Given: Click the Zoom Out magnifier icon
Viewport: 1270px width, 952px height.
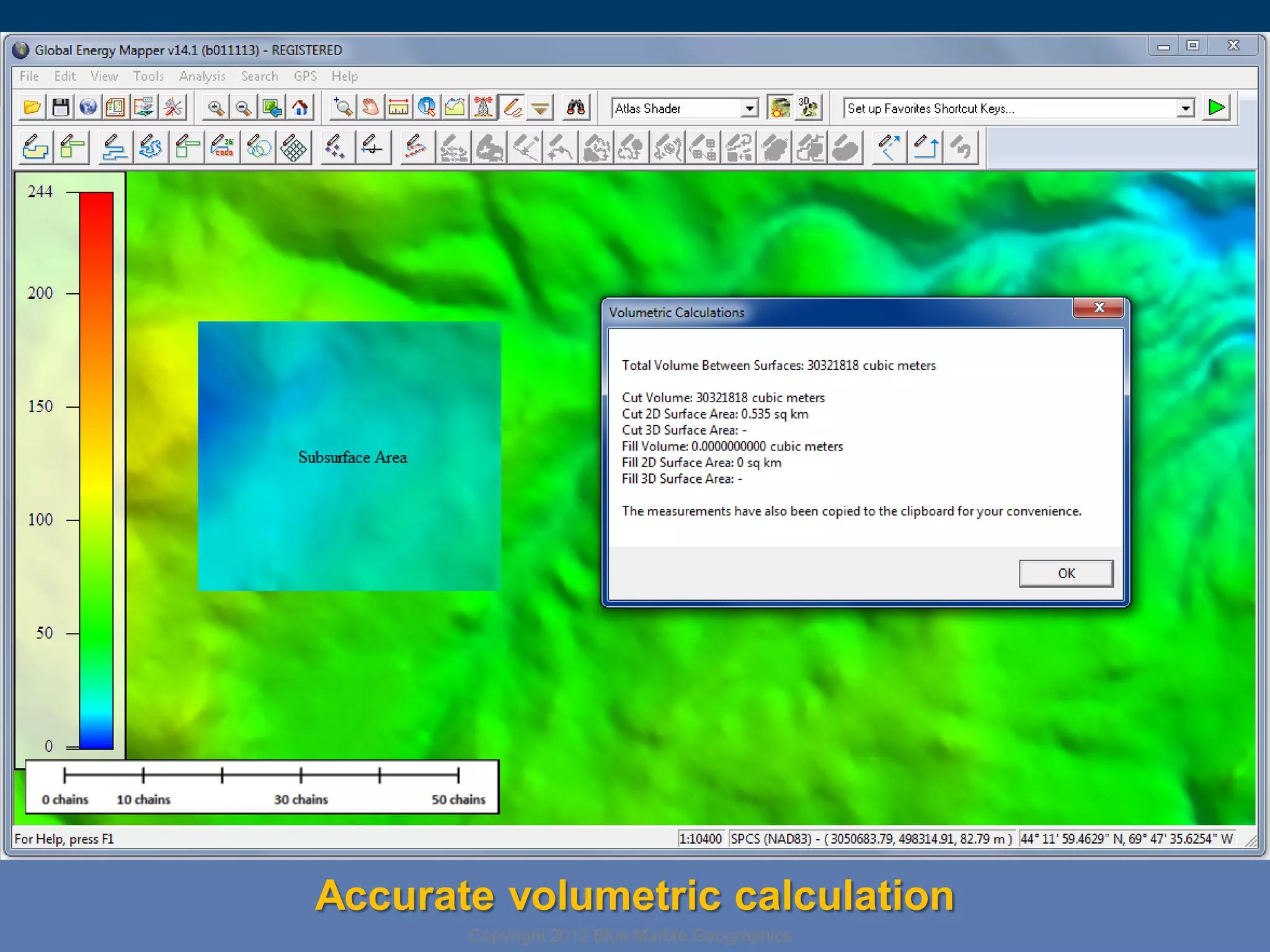Looking at the screenshot, I should pyautogui.click(x=243, y=108).
